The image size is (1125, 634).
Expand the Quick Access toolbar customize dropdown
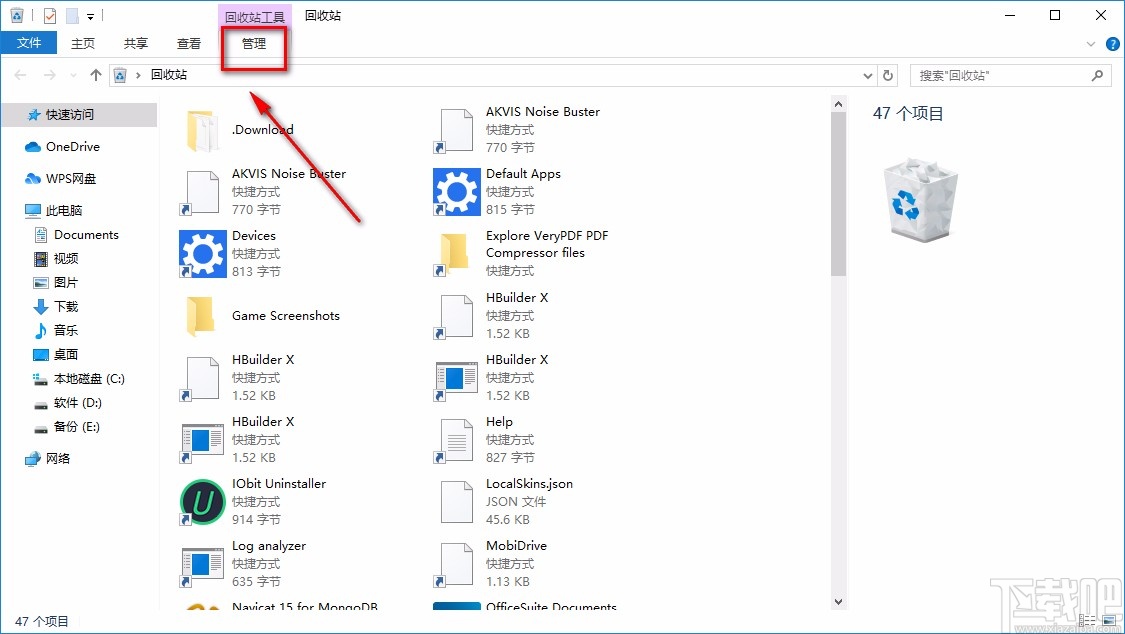click(91, 15)
